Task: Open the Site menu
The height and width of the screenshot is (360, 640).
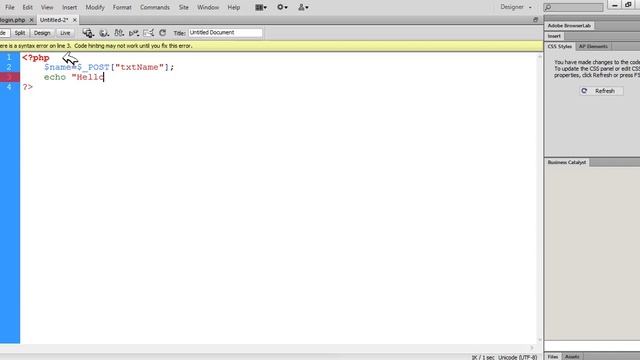Action: pyautogui.click(x=184, y=7)
